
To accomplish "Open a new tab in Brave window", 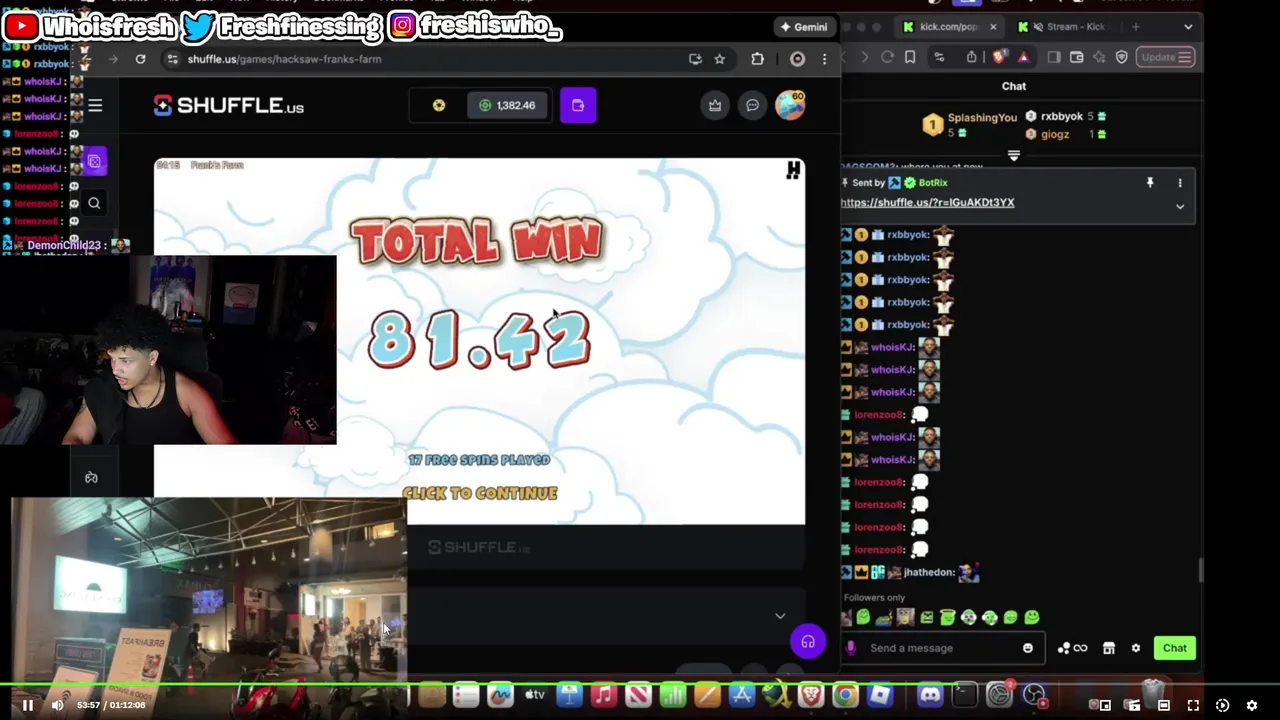I will pyautogui.click(x=1134, y=27).
